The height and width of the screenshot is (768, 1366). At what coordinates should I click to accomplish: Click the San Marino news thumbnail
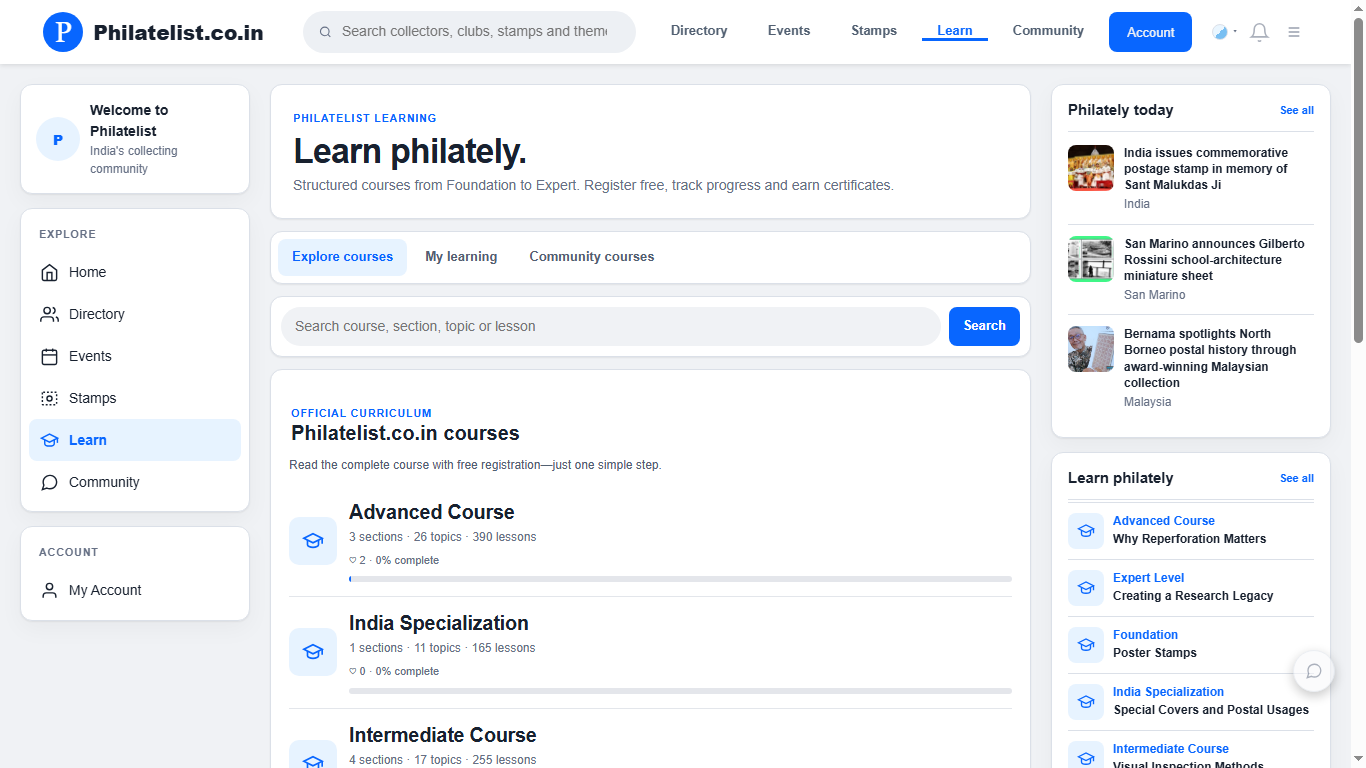pyautogui.click(x=1091, y=259)
